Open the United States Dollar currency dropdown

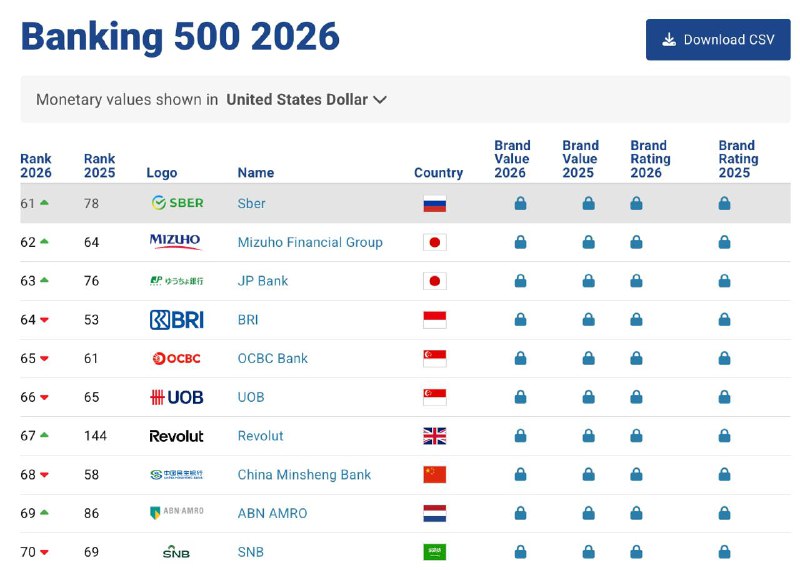[307, 100]
